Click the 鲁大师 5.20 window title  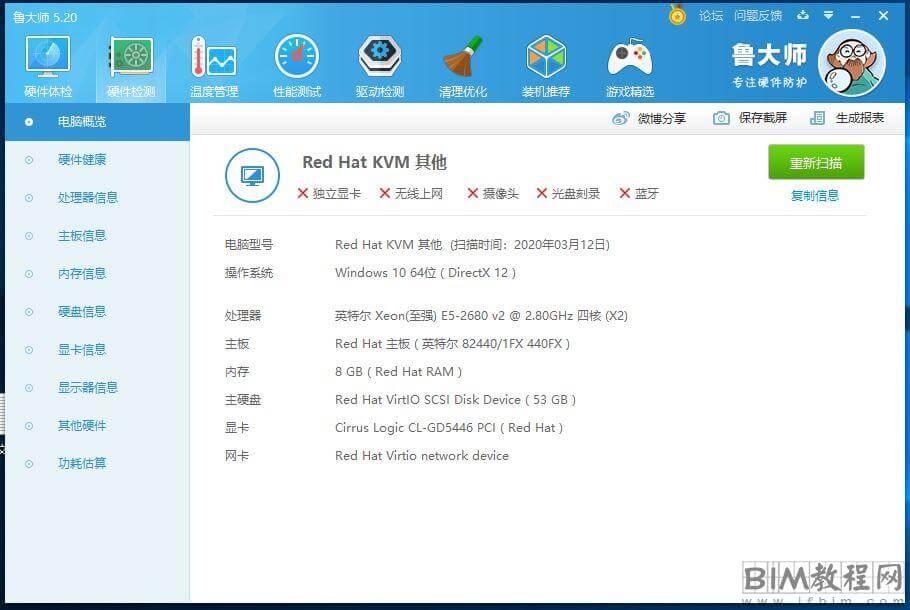(x=45, y=17)
